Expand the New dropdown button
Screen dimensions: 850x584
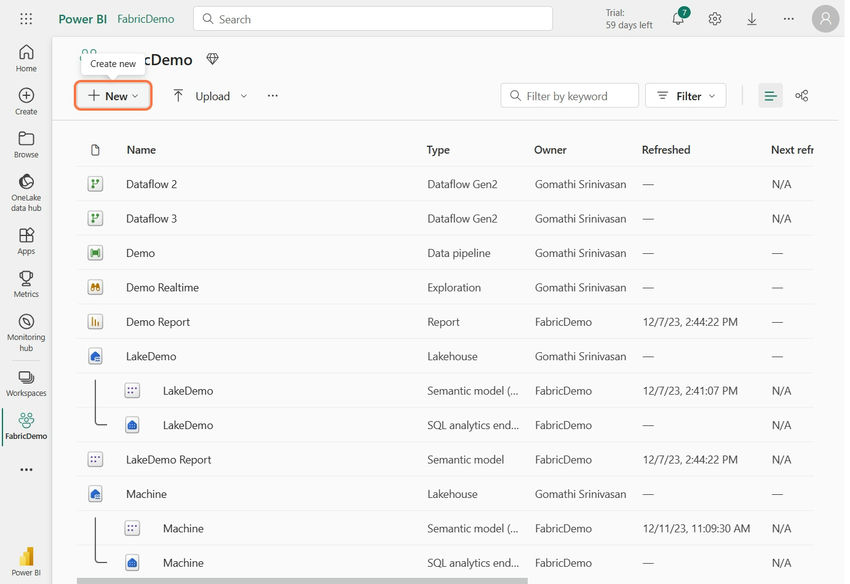[x=113, y=96]
